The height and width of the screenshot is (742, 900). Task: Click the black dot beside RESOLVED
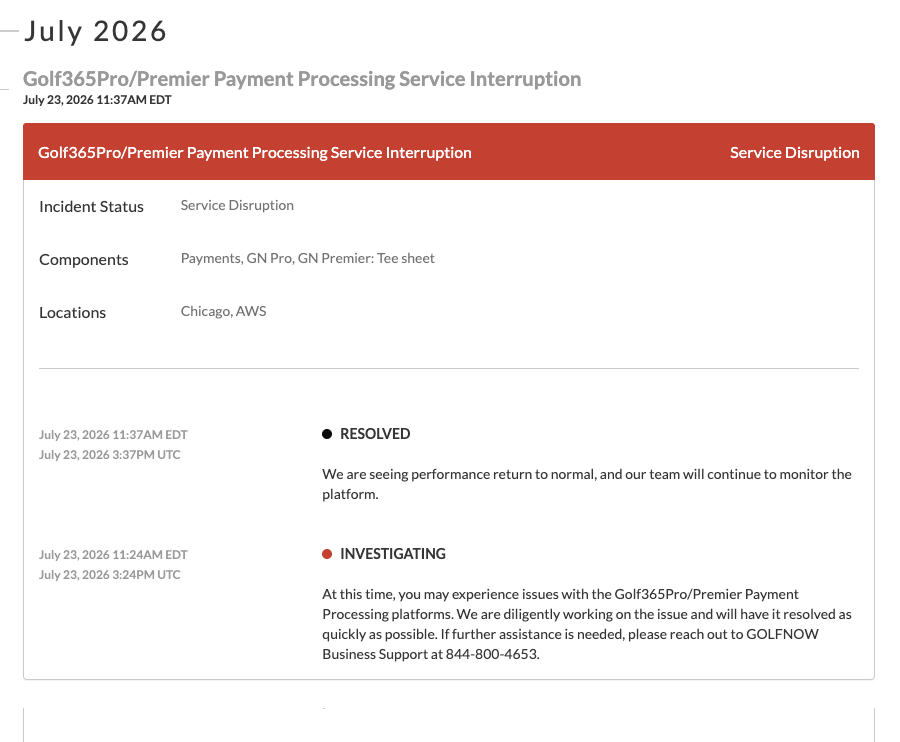tap(327, 434)
